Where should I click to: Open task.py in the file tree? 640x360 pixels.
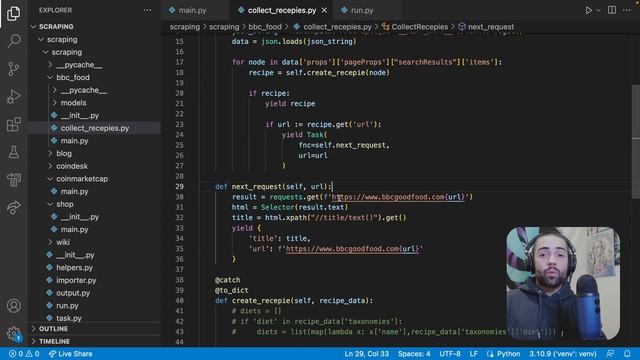(69, 318)
